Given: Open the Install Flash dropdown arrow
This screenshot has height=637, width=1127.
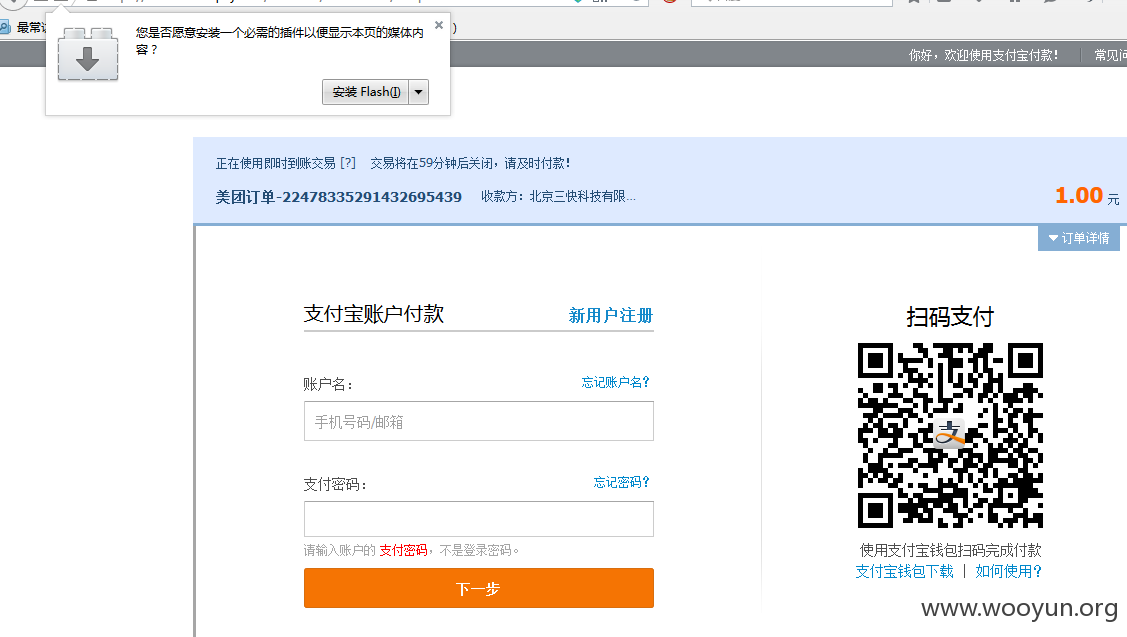Looking at the screenshot, I should 418,92.
